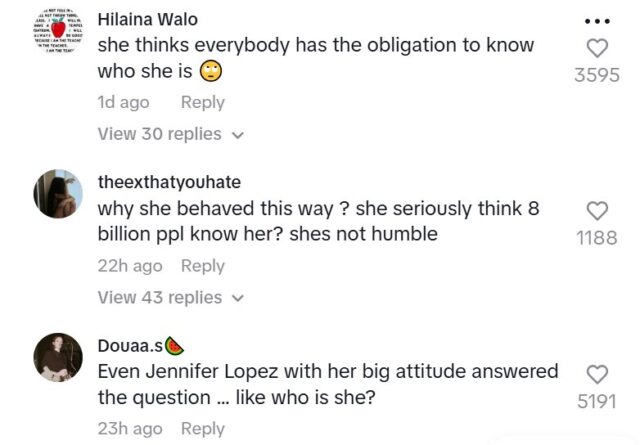This screenshot has width=640, height=445.
Task: Click the chevron beside View 43 replies
Action: coord(237,298)
